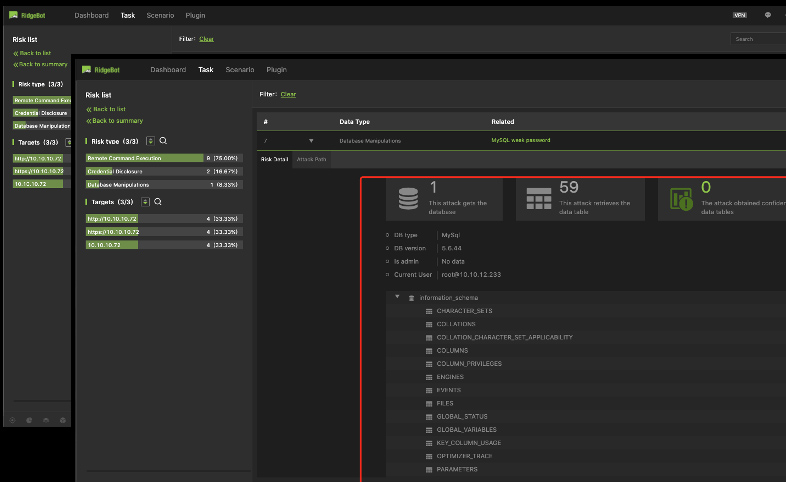
Task: Click target icon in back window footer
Action: tap(13, 420)
